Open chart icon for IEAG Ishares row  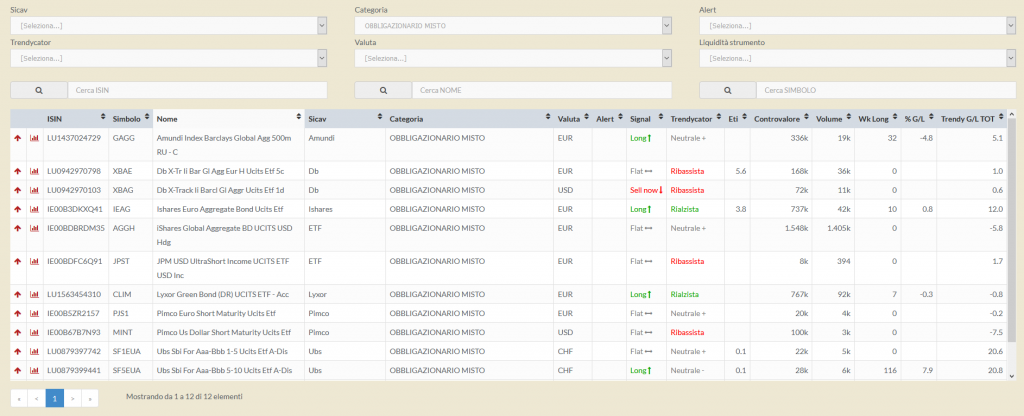pyautogui.click(x=33, y=208)
